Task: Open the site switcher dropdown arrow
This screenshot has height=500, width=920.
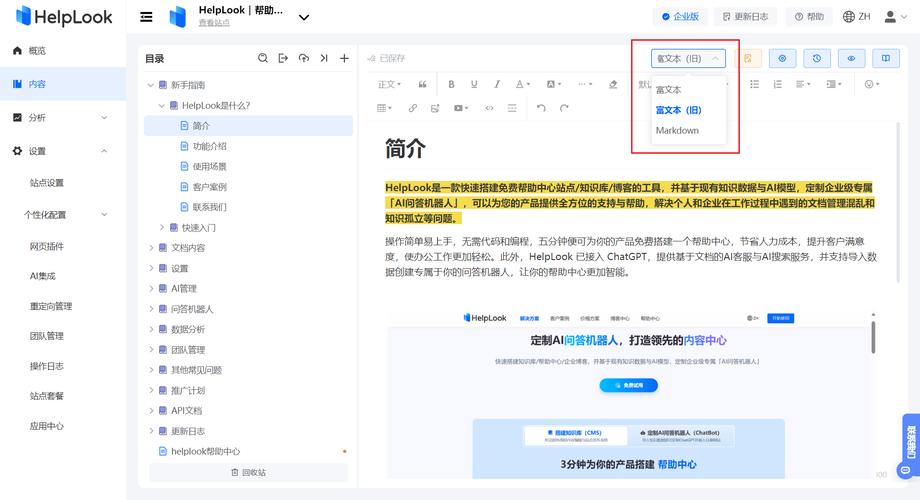Action: 304,18
